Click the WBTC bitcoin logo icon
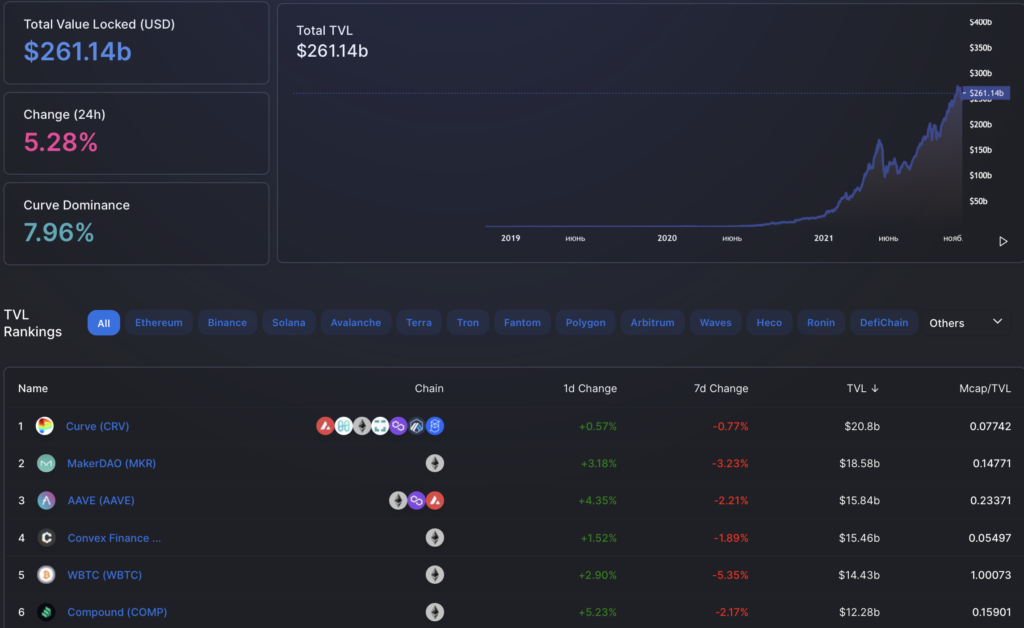Viewport: 1024px width, 628px height. pyautogui.click(x=46, y=575)
